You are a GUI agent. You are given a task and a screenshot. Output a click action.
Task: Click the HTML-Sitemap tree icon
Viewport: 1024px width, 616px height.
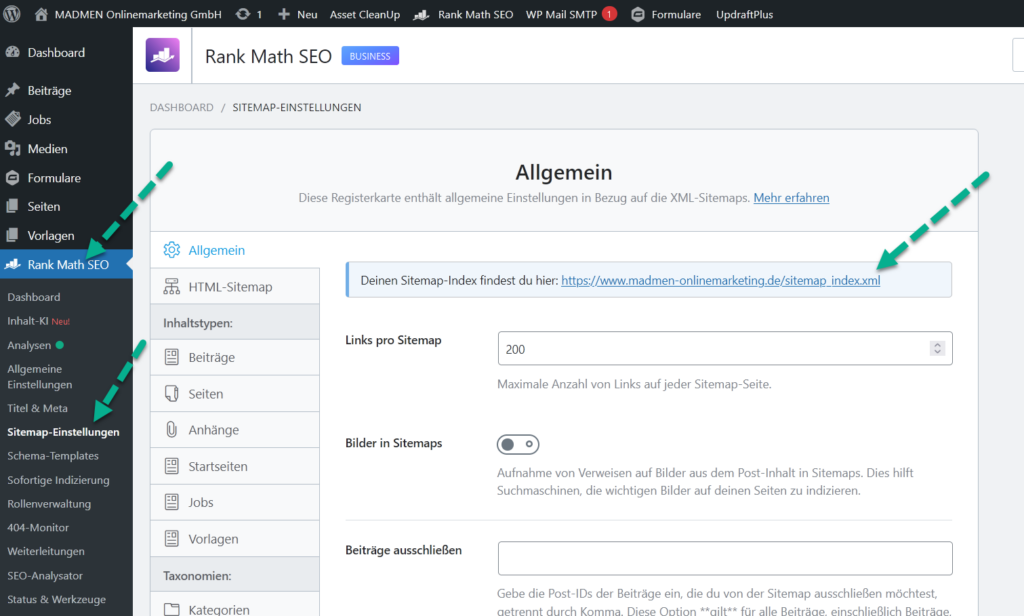(172, 287)
